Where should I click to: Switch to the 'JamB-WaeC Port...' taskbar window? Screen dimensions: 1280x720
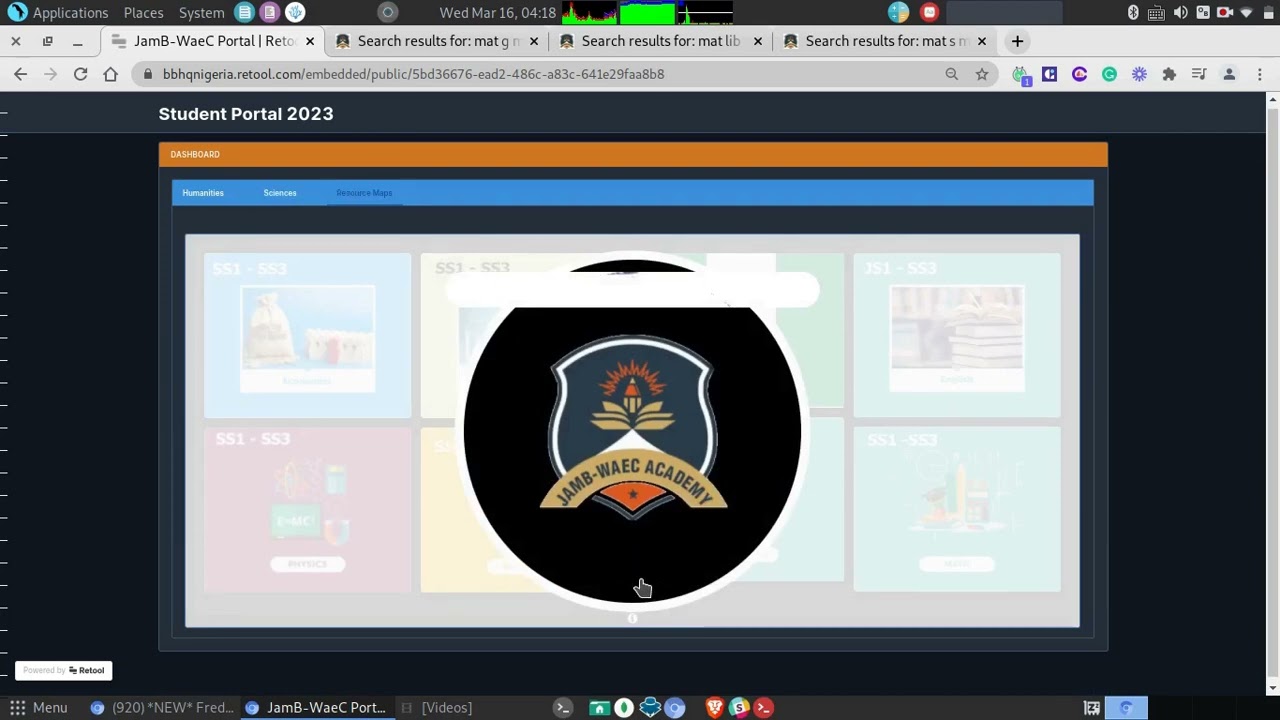click(317, 707)
